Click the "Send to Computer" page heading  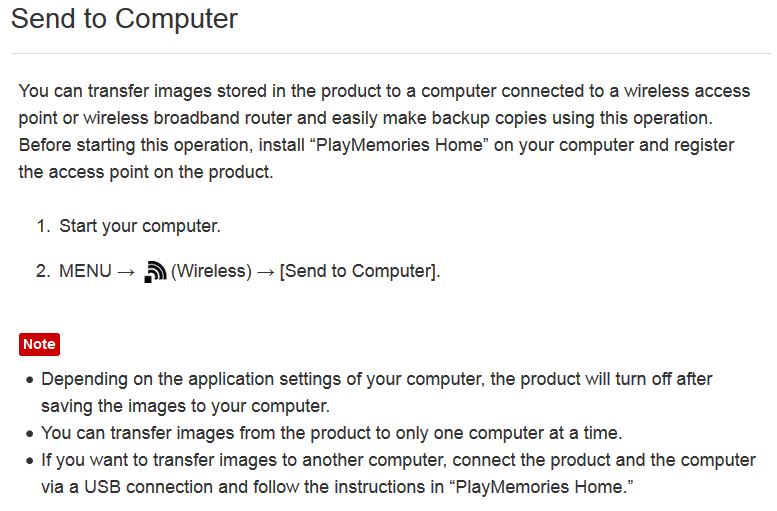point(124,19)
